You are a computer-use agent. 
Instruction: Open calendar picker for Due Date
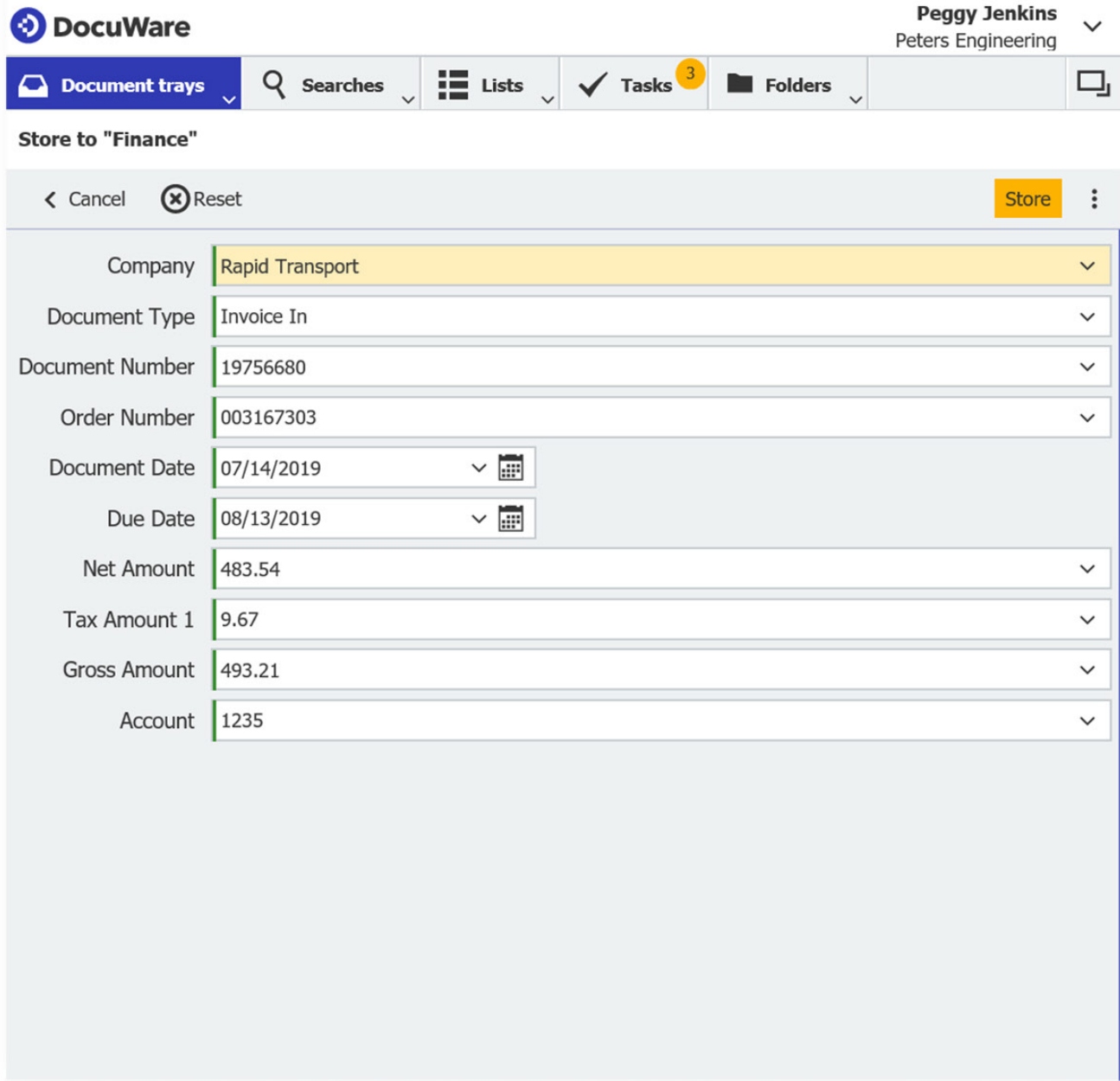[x=510, y=519]
